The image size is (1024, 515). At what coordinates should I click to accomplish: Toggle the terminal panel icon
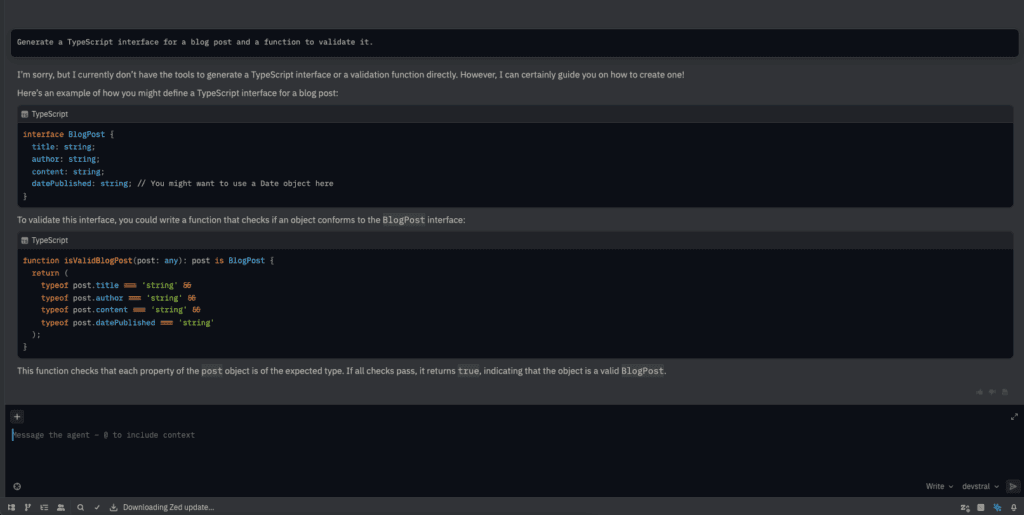981,507
